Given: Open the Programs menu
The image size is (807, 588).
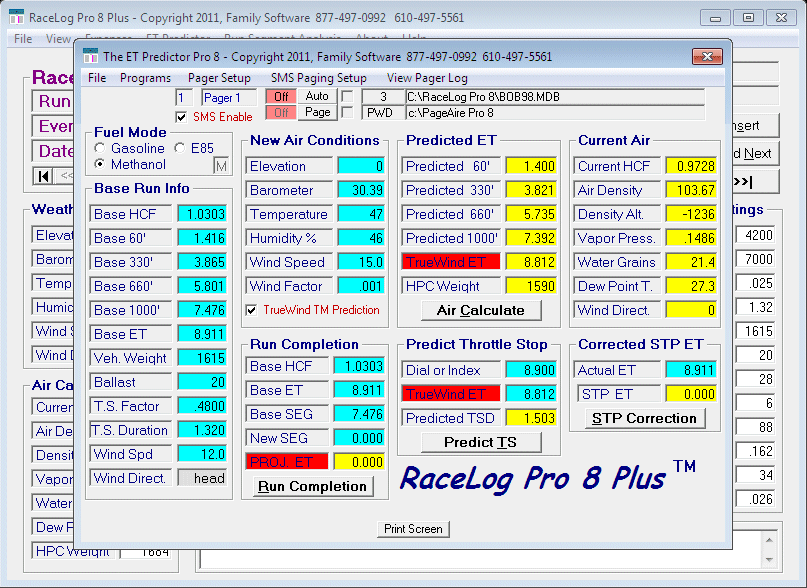Looking at the screenshot, I should pyautogui.click(x=145, y=77).
